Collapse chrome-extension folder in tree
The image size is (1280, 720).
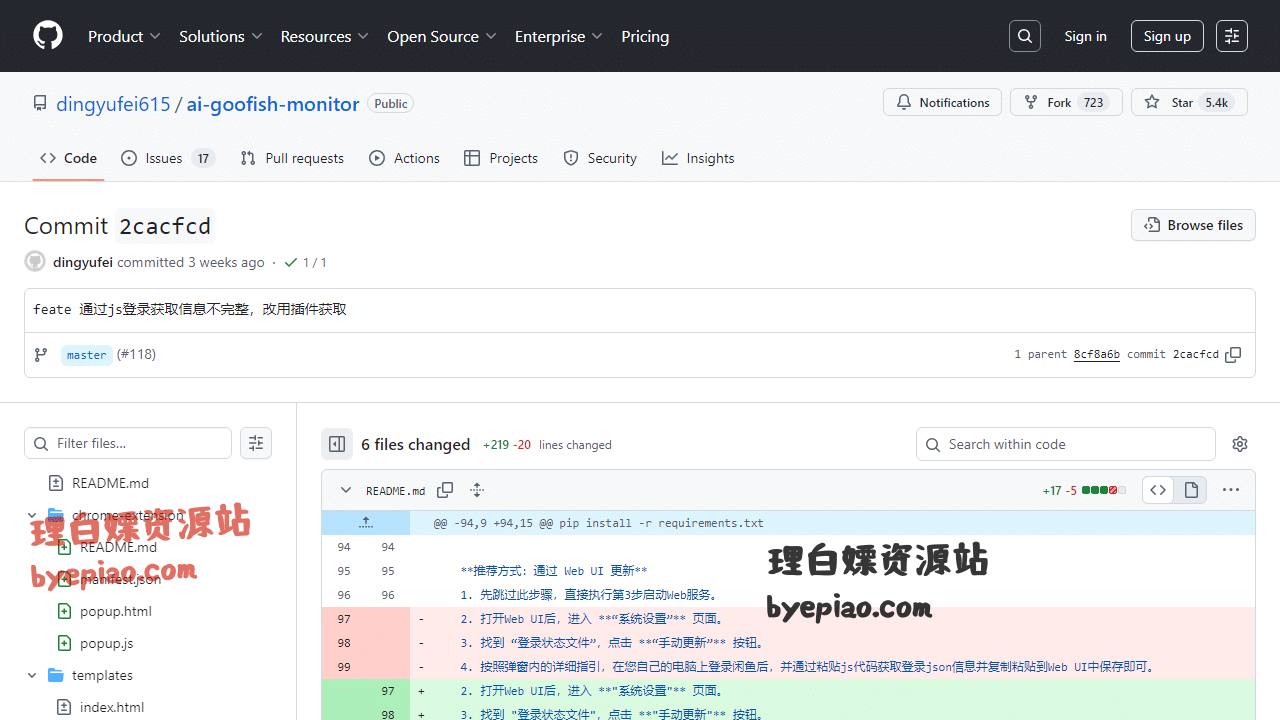point(32,515)
